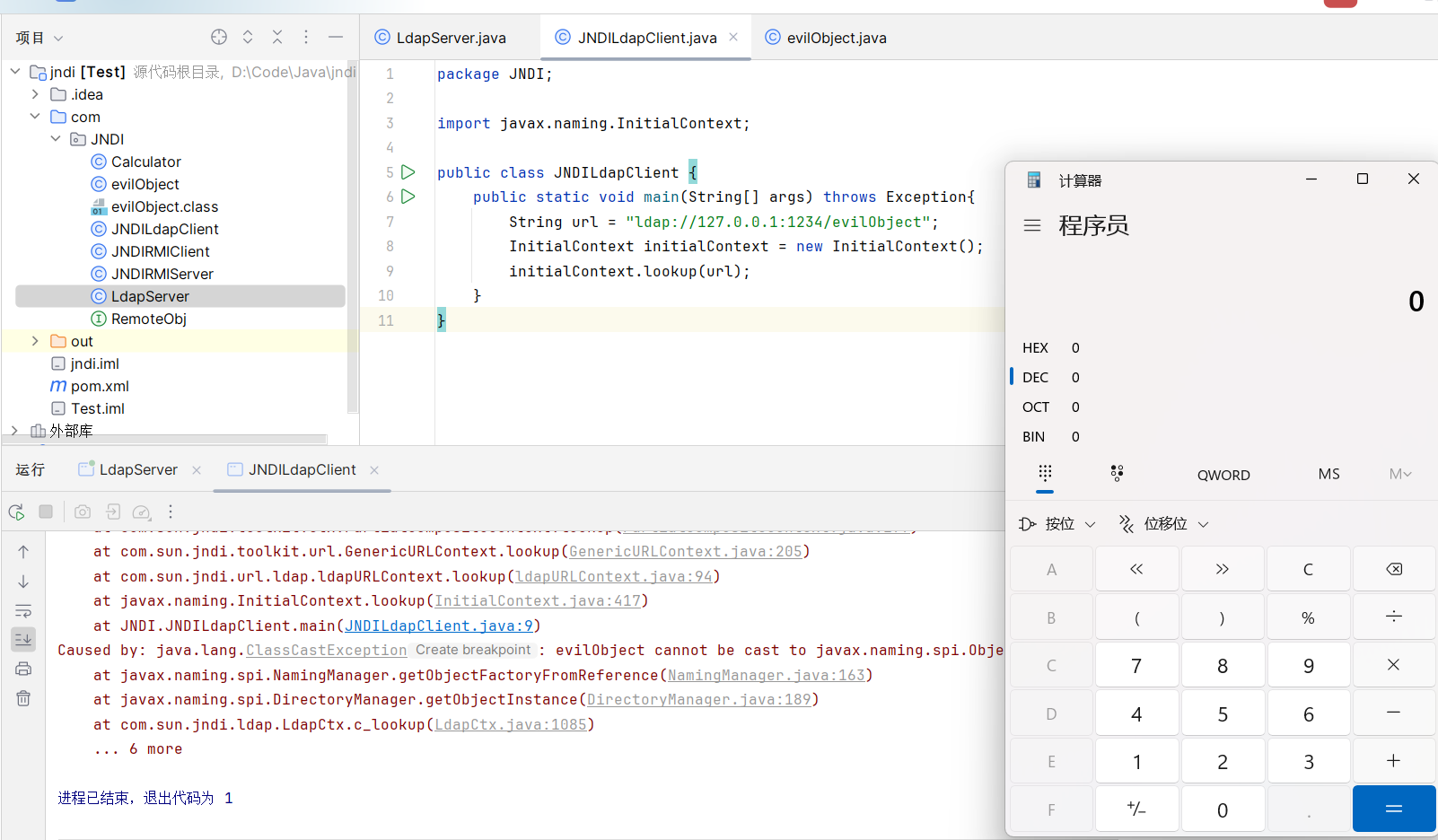
Task: Click the divide operator in calculator
Action: click(x=1394, y=617)
